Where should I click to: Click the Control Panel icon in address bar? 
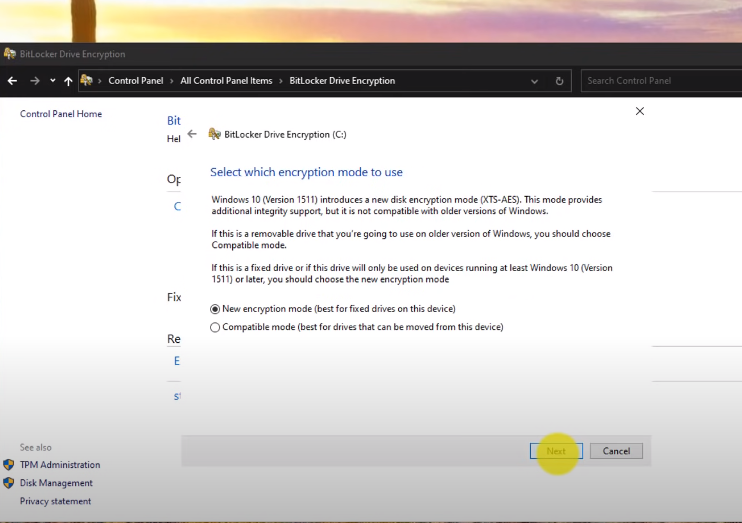(x=86, y=80)
